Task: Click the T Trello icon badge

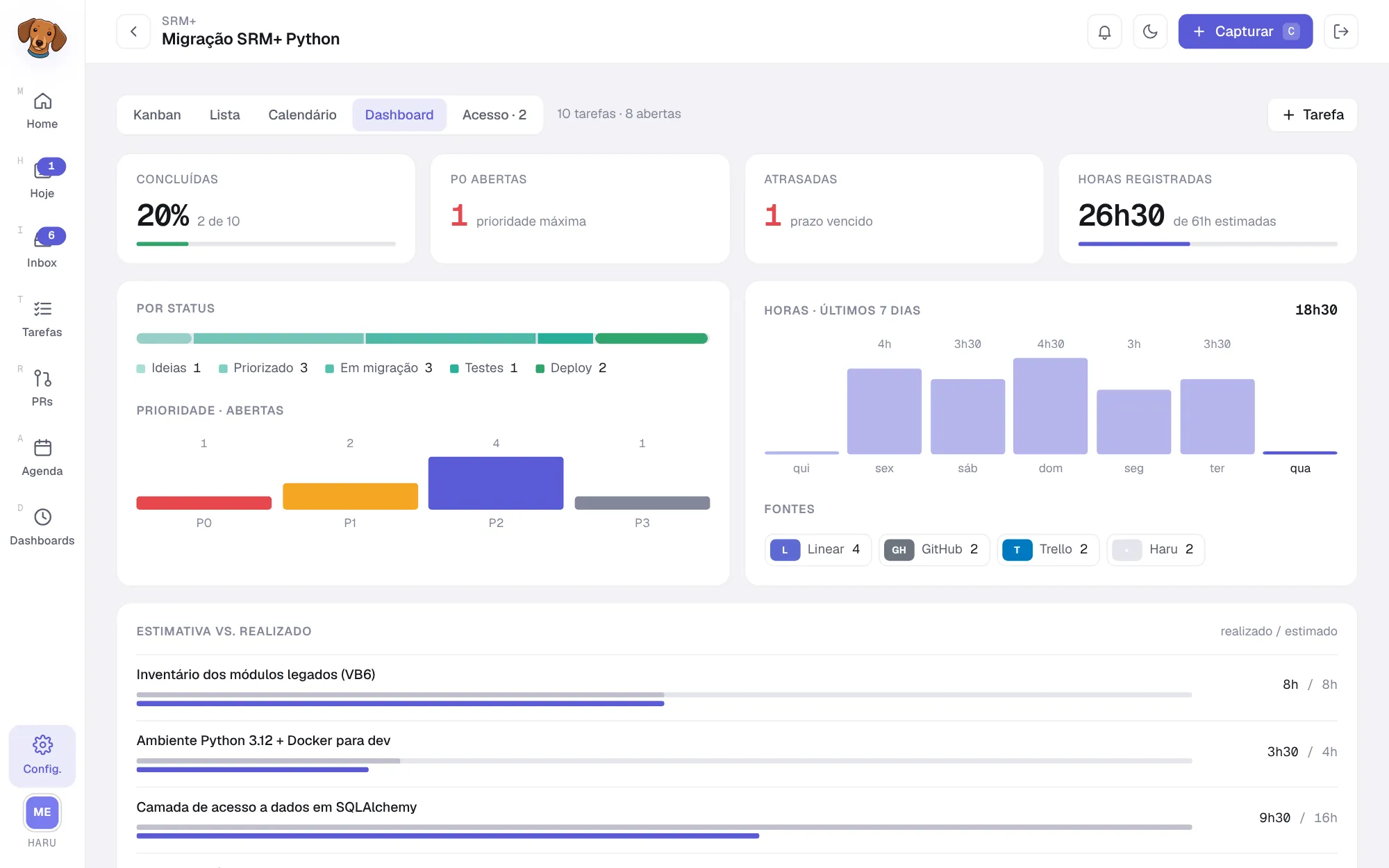Action: tap(1017, 550)
